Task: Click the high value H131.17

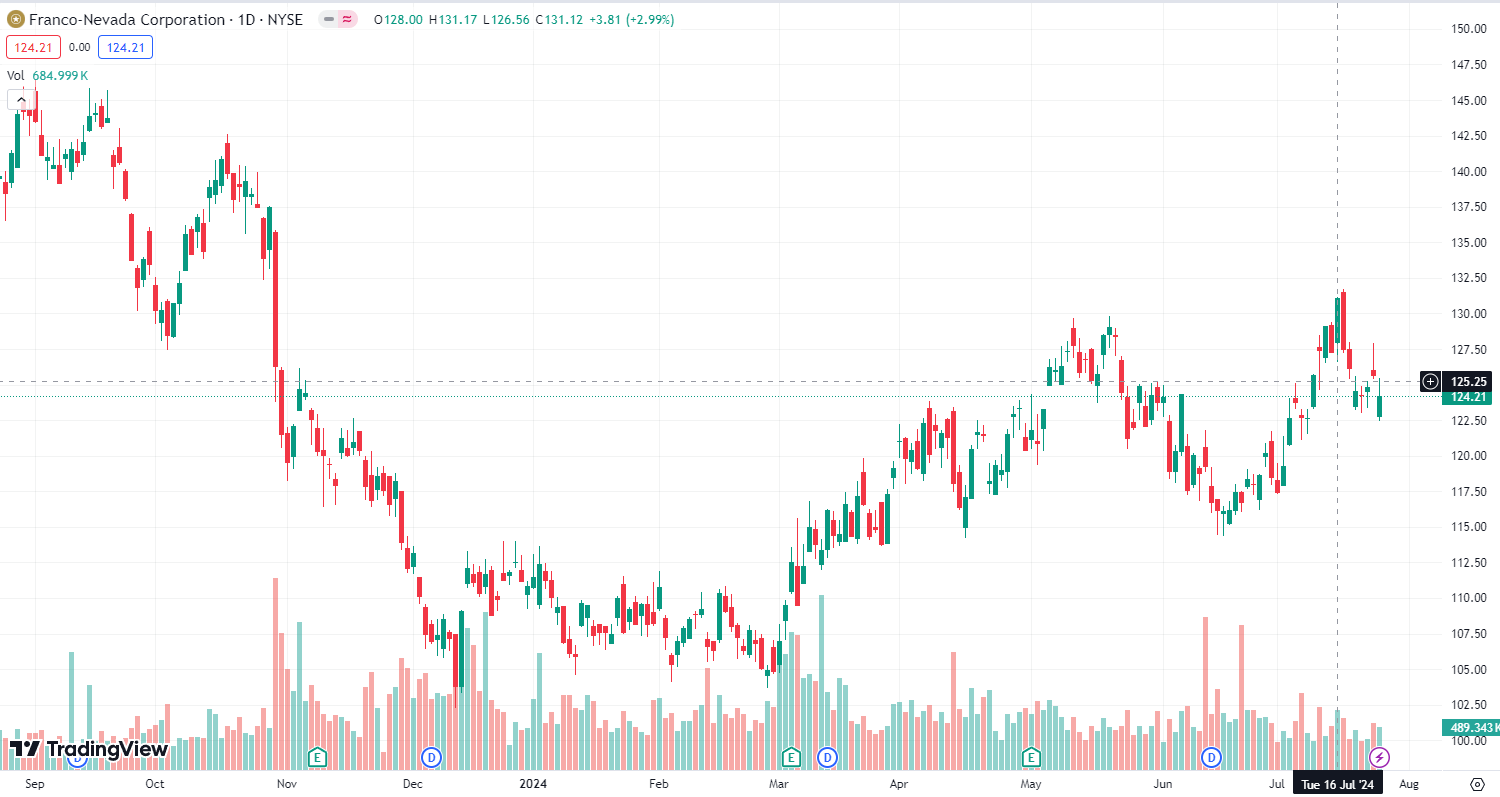Action: pos(454,19)
